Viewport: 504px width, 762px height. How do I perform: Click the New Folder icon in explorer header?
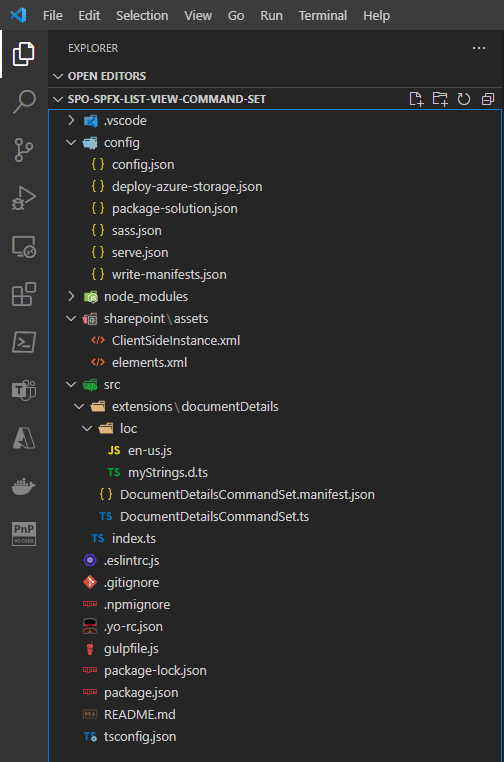(x=440, y=99)
